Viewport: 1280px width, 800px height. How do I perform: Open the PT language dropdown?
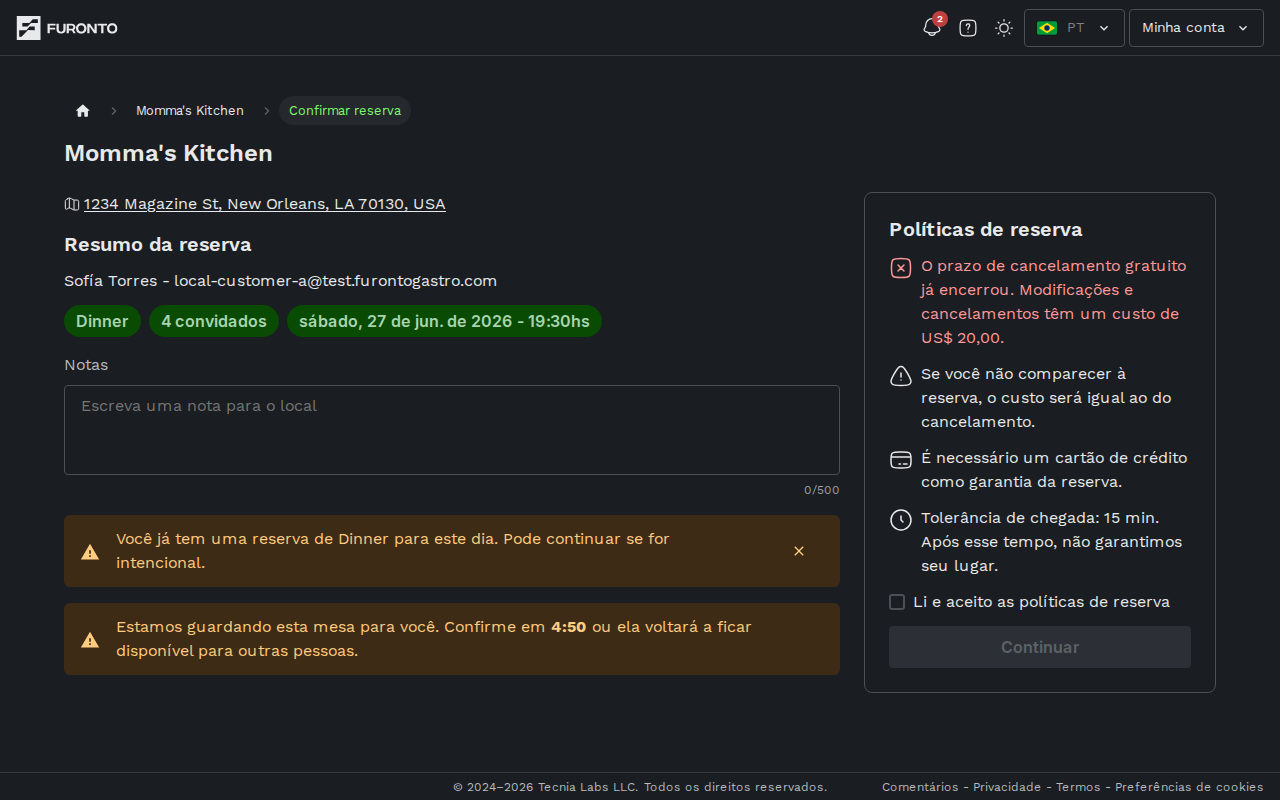coord(1074,28)
